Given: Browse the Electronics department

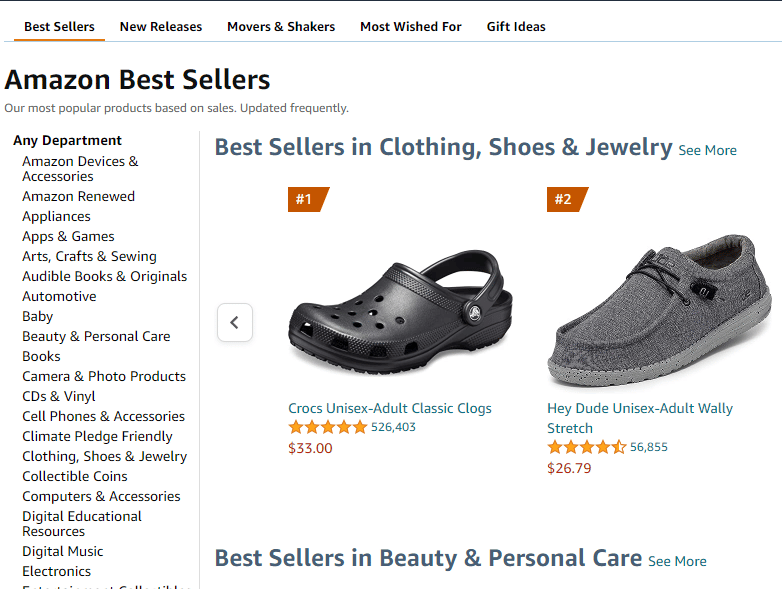Looking at the screenshot, I should click(57, 572).
